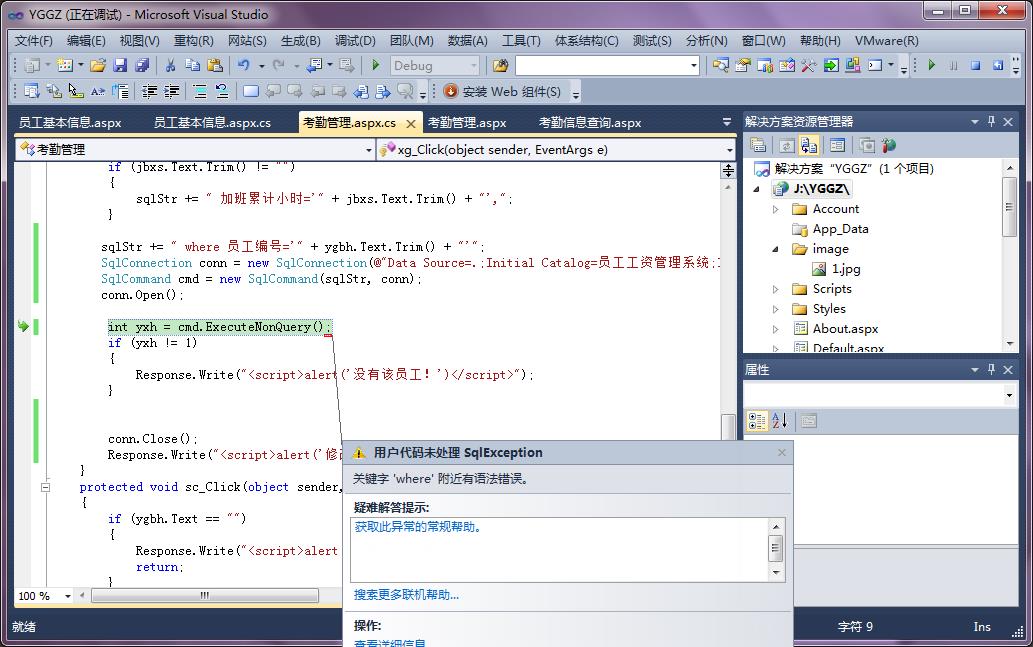Click the Comment Out Selected Lines icon
This screenshot has width=1033, height=647.
pyautogui.click(x=200, y=91)
